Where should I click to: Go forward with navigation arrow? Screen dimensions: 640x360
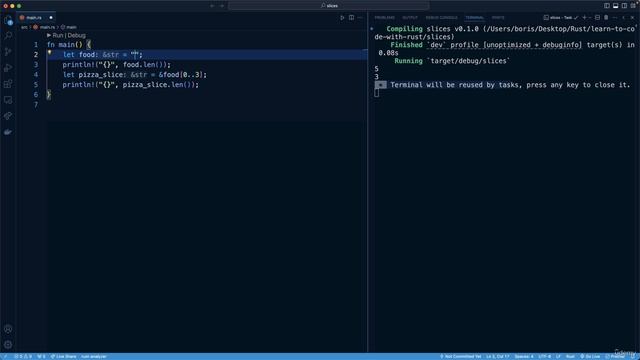(x=222, y=6)
